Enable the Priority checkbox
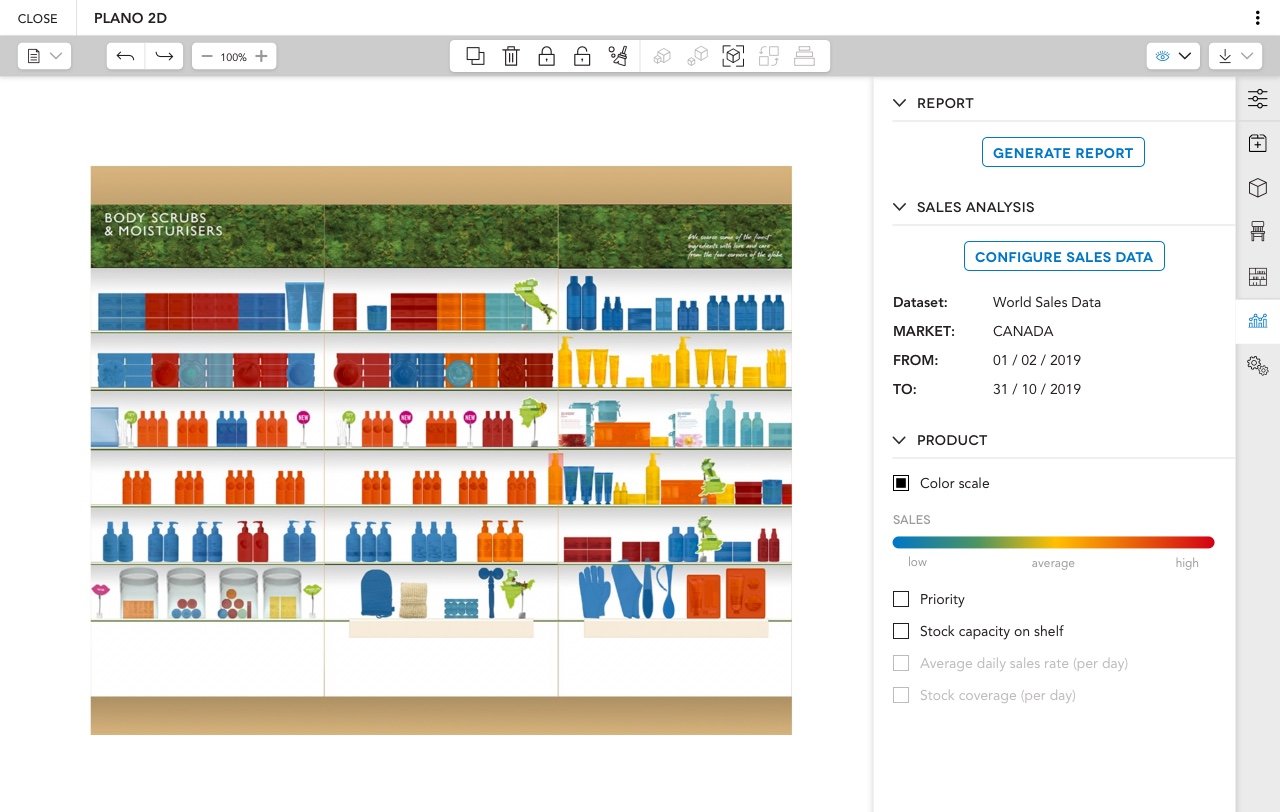The height and width of the screenshot is (812, 1280). (x=900, y=599)
